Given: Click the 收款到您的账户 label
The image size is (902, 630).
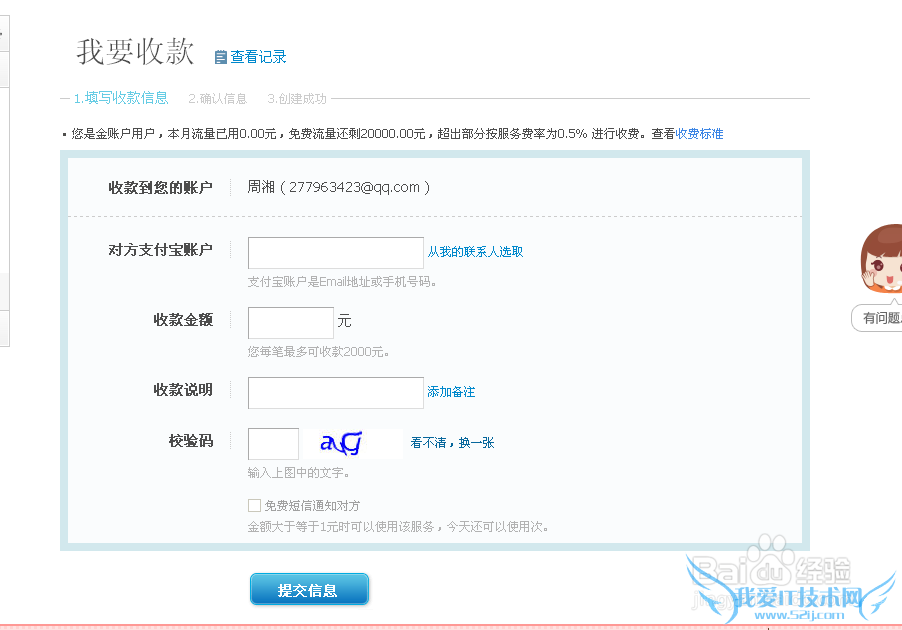Looking at the screenshot, I should click(x=160, y=188).
